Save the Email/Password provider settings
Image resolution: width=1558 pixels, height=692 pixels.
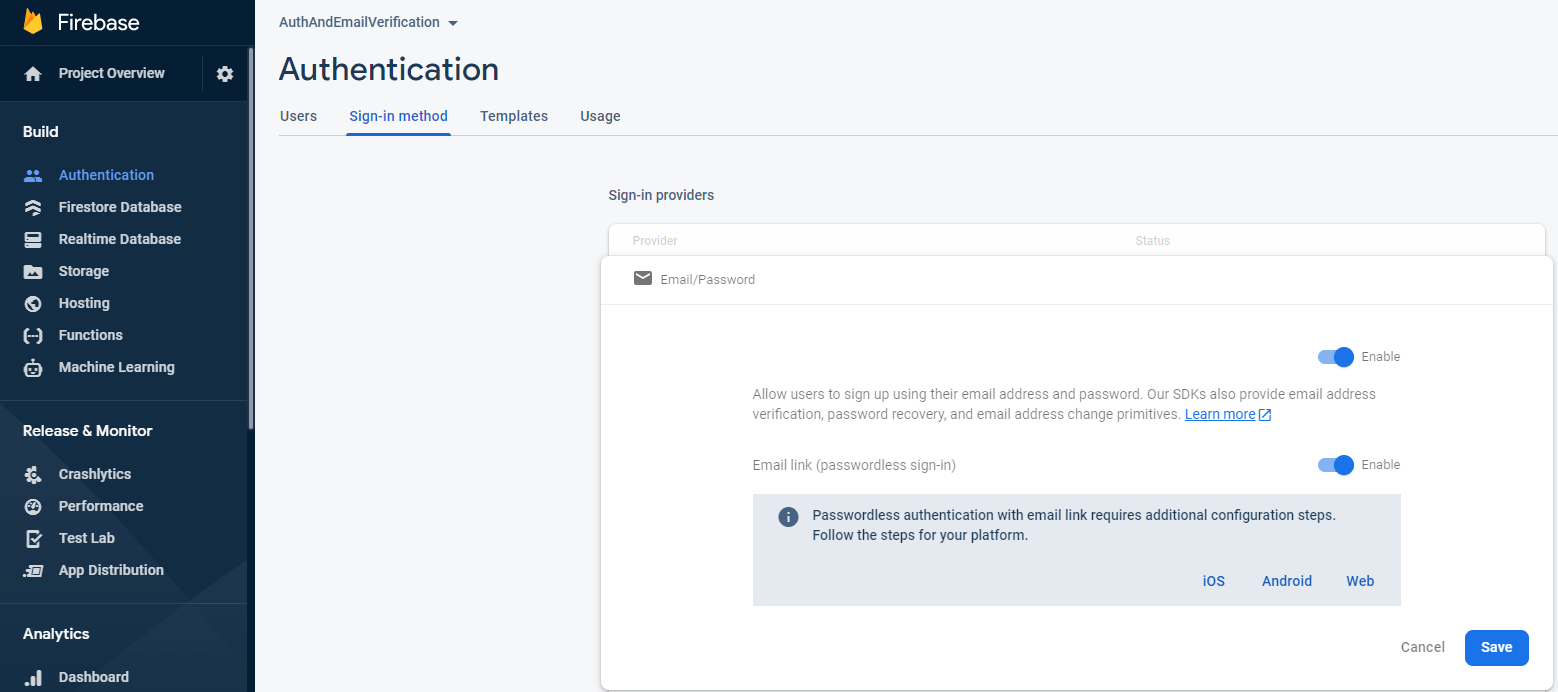1496,647
